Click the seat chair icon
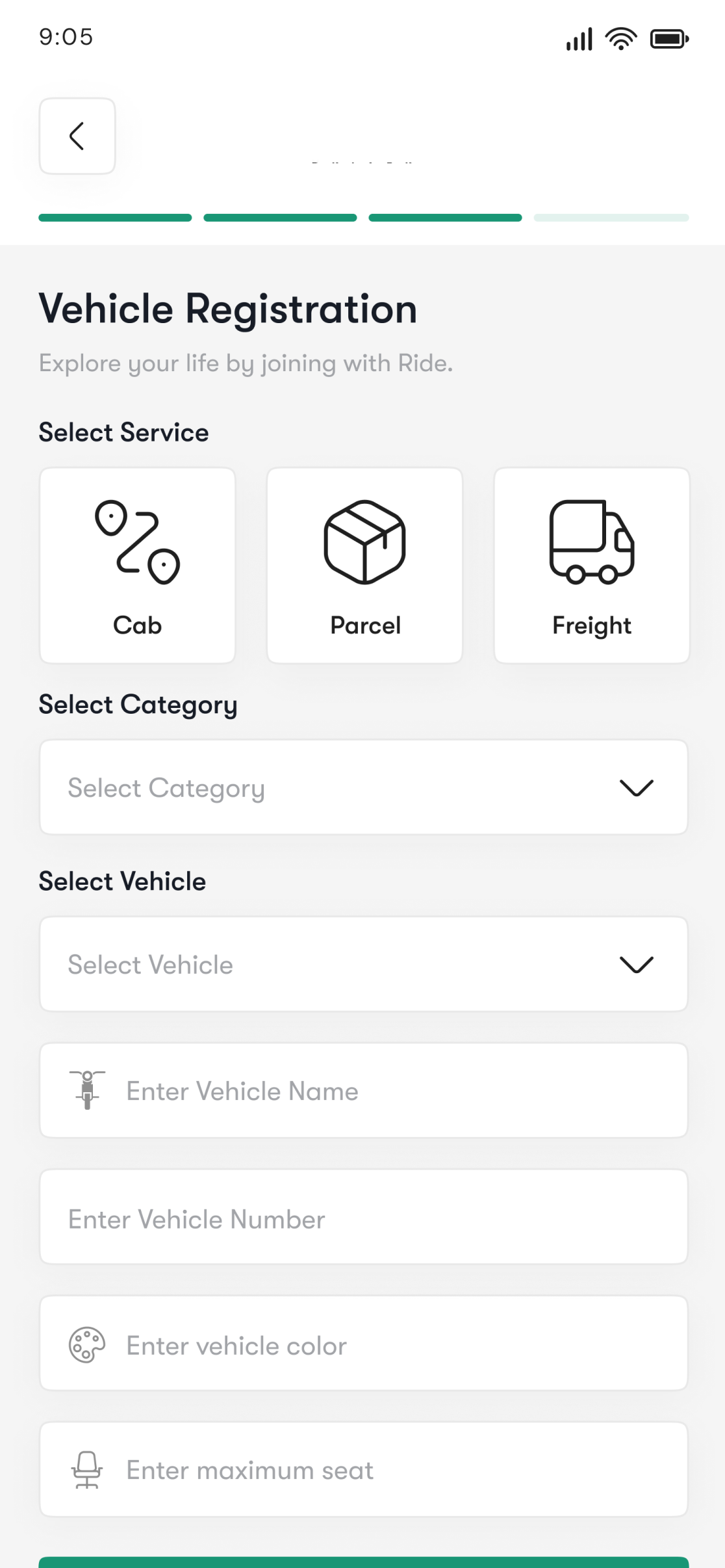Viewport: 725px width, 1568px height. (87, 1470)
